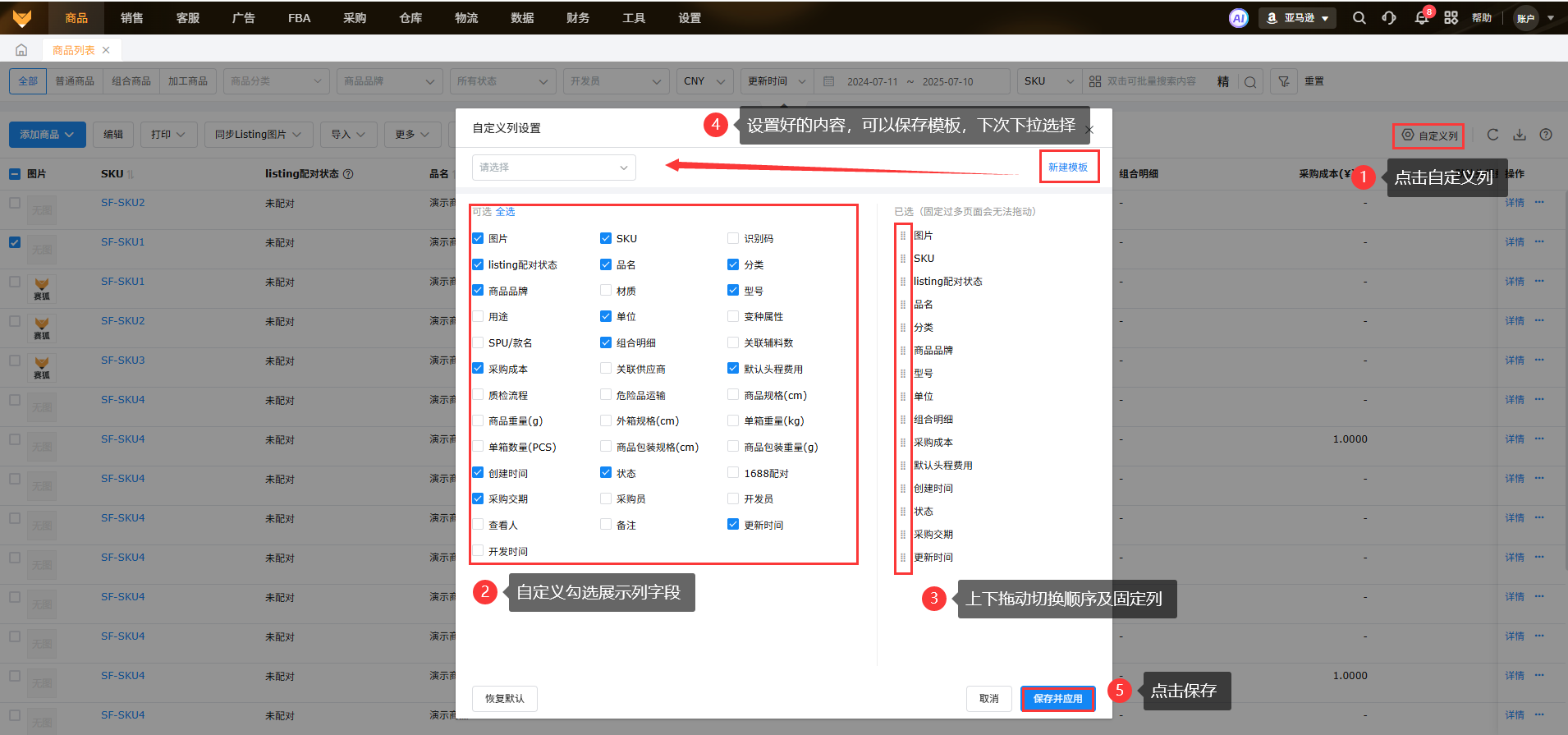
Task: Open the 账户 account avatar
Action: point(1526,18)
